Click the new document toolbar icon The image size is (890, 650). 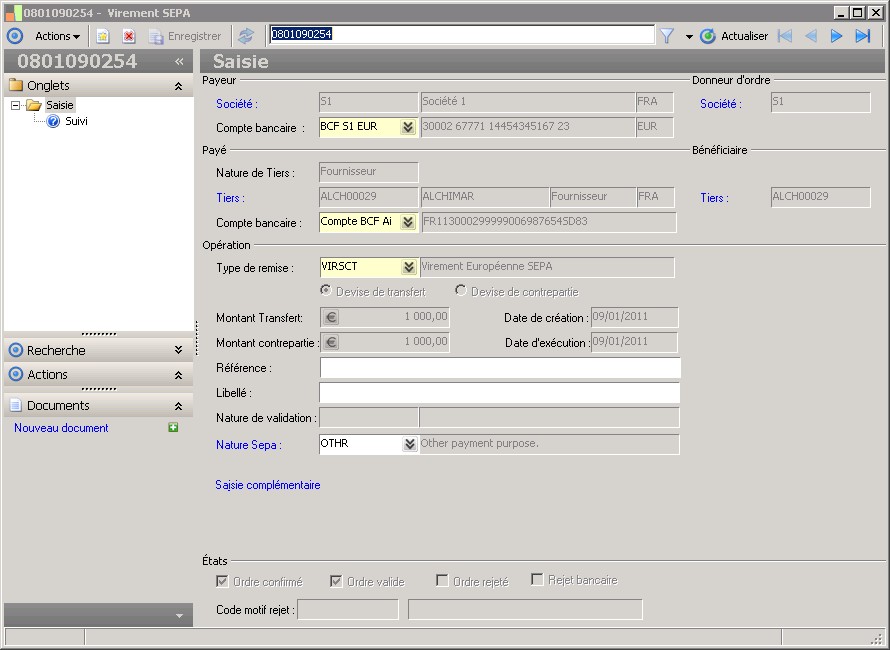(x=102, y=36)
